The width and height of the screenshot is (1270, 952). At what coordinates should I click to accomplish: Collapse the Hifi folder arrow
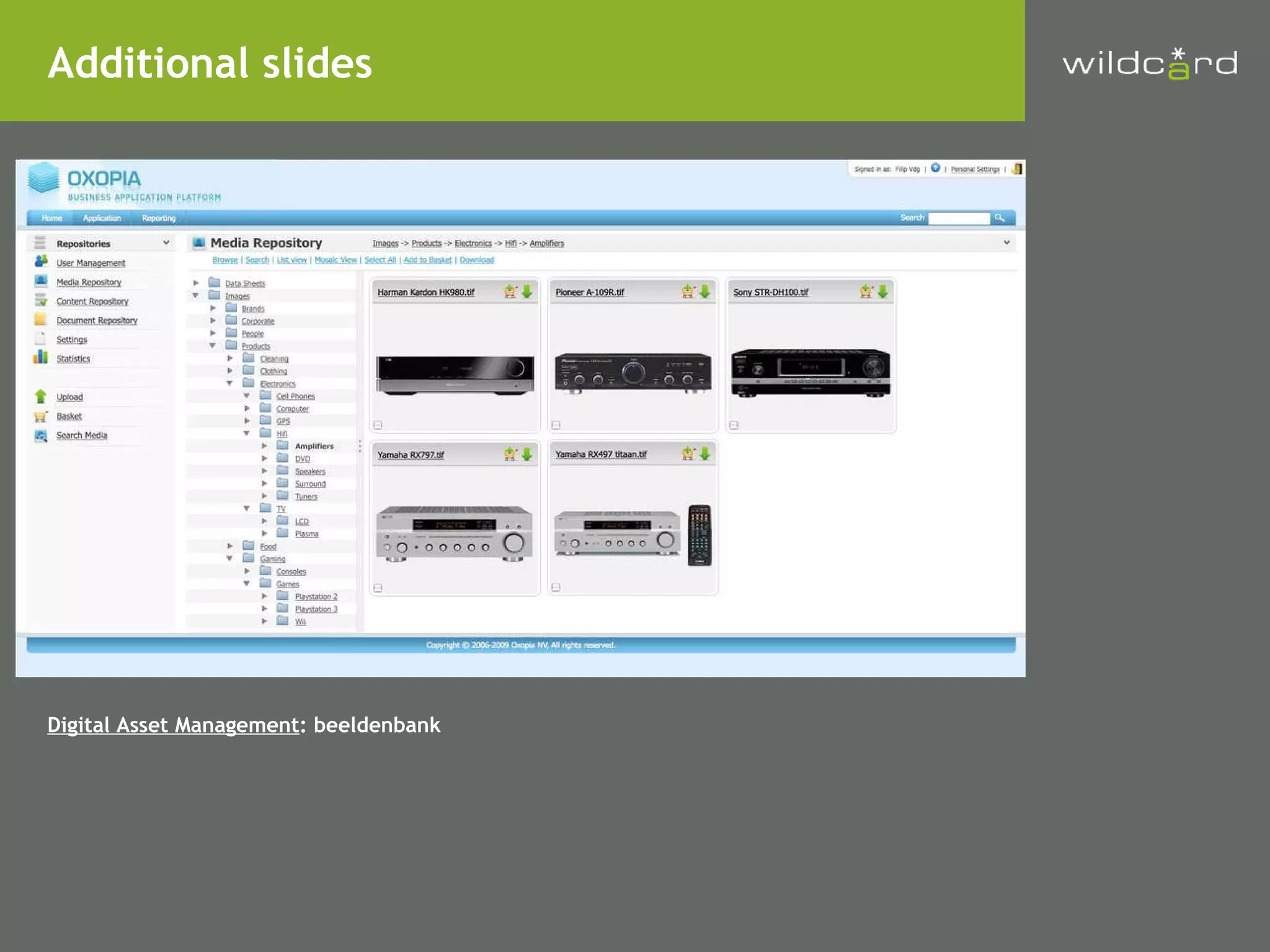pyautogui.click(x=246, y=433)
